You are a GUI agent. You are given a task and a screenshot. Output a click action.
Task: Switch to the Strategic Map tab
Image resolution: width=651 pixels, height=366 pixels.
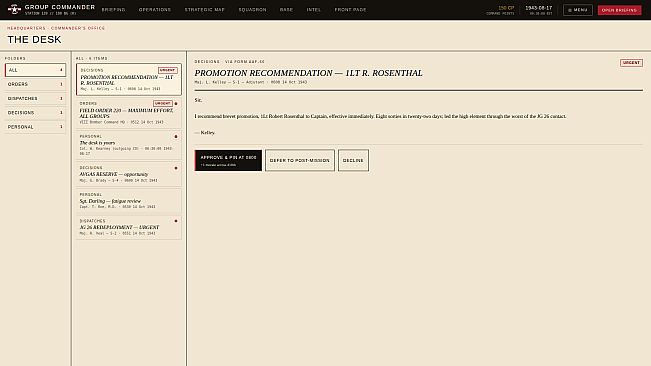click(x=205, y=10)
